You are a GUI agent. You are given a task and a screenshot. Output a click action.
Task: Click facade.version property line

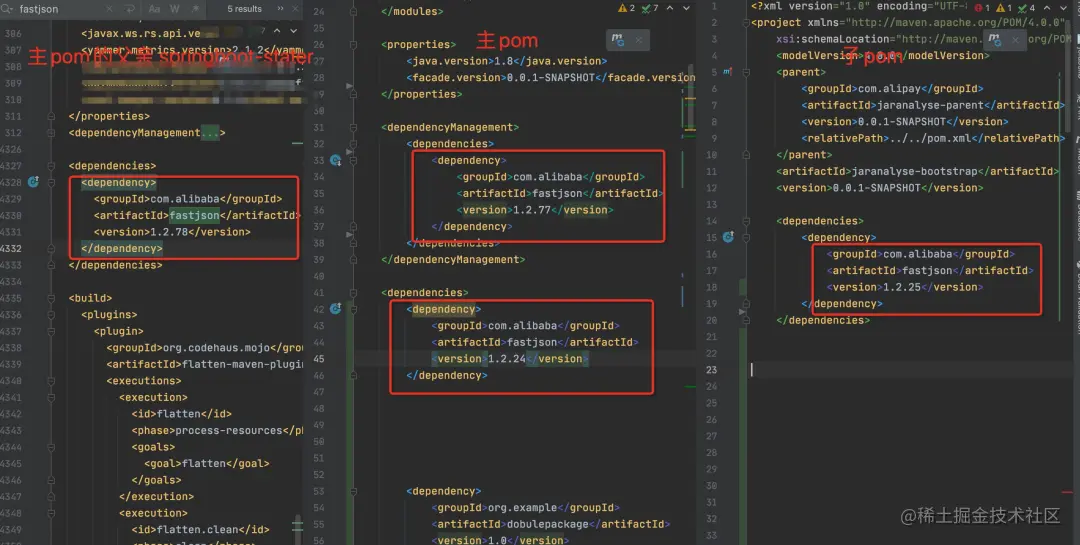(x=551, y=78)
